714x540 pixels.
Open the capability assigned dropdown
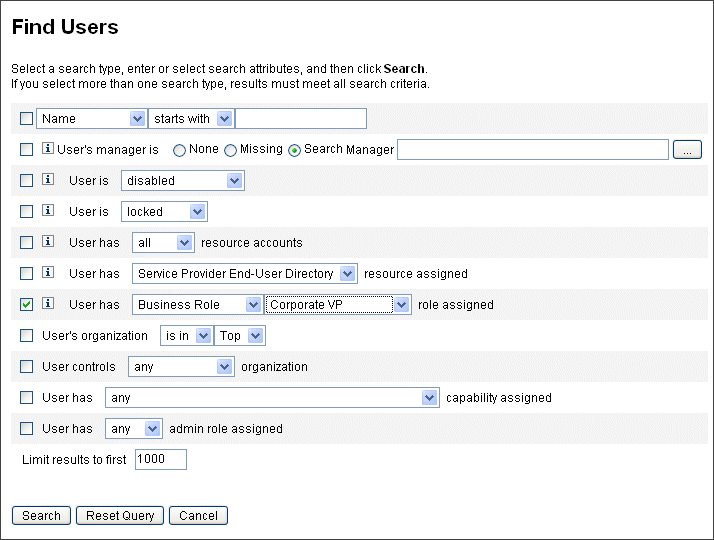click(x=272, y=398)
